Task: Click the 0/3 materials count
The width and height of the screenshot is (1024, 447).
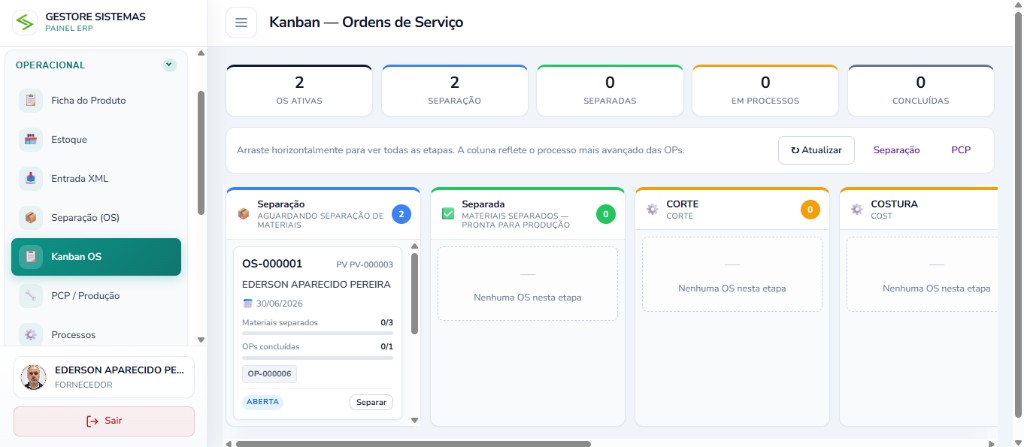Action: 387,322
